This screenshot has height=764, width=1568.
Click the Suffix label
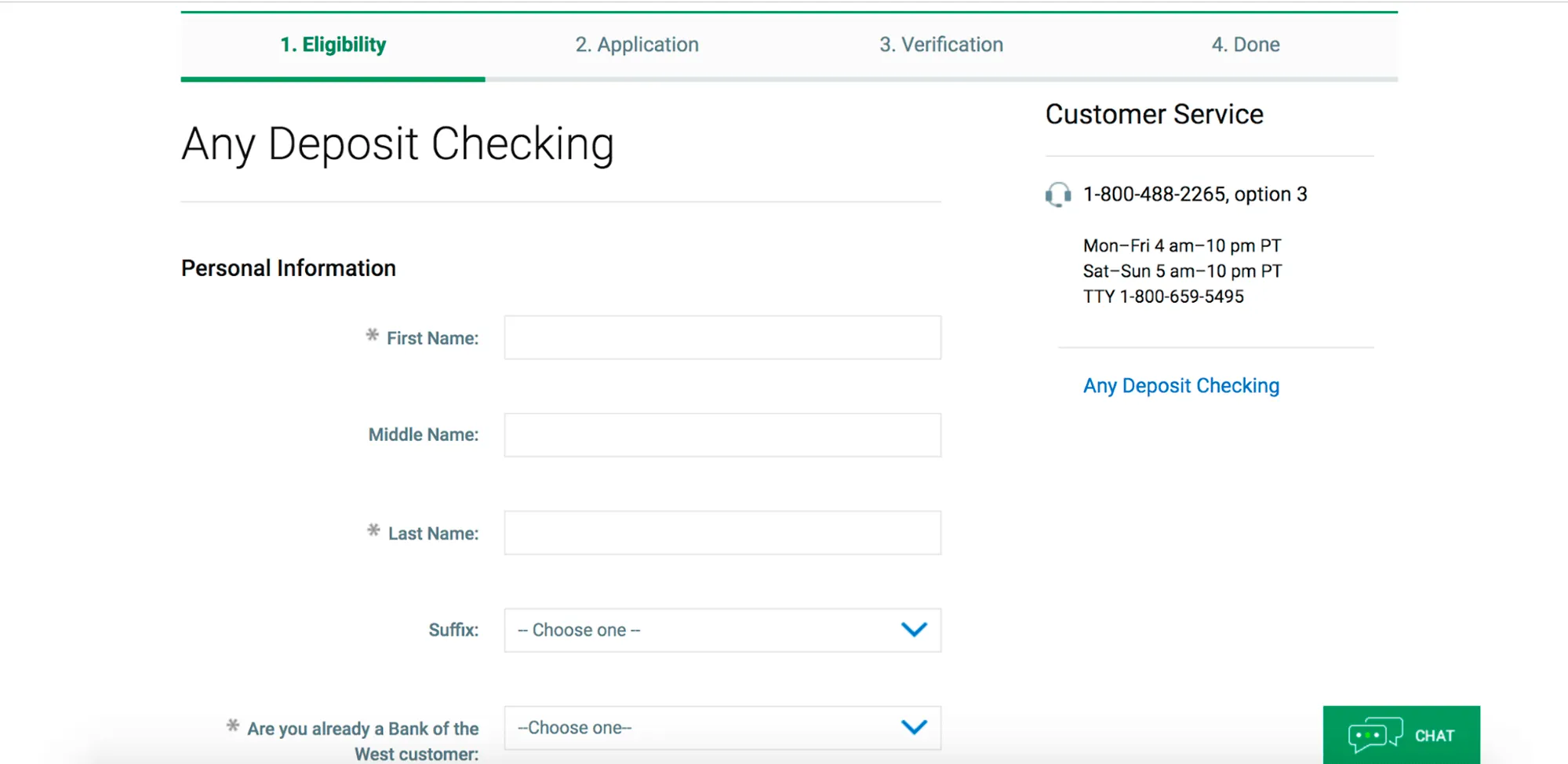pyautogui.click(x=453, y=630)
